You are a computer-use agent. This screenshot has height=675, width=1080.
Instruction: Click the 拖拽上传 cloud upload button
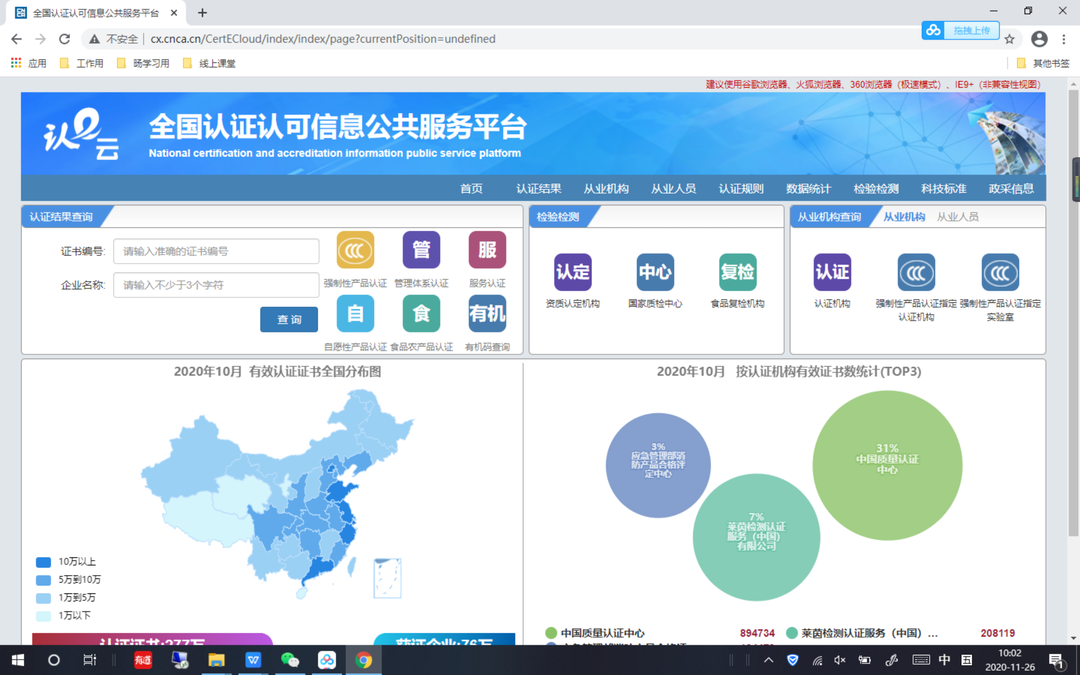click(x=961, y=30)
